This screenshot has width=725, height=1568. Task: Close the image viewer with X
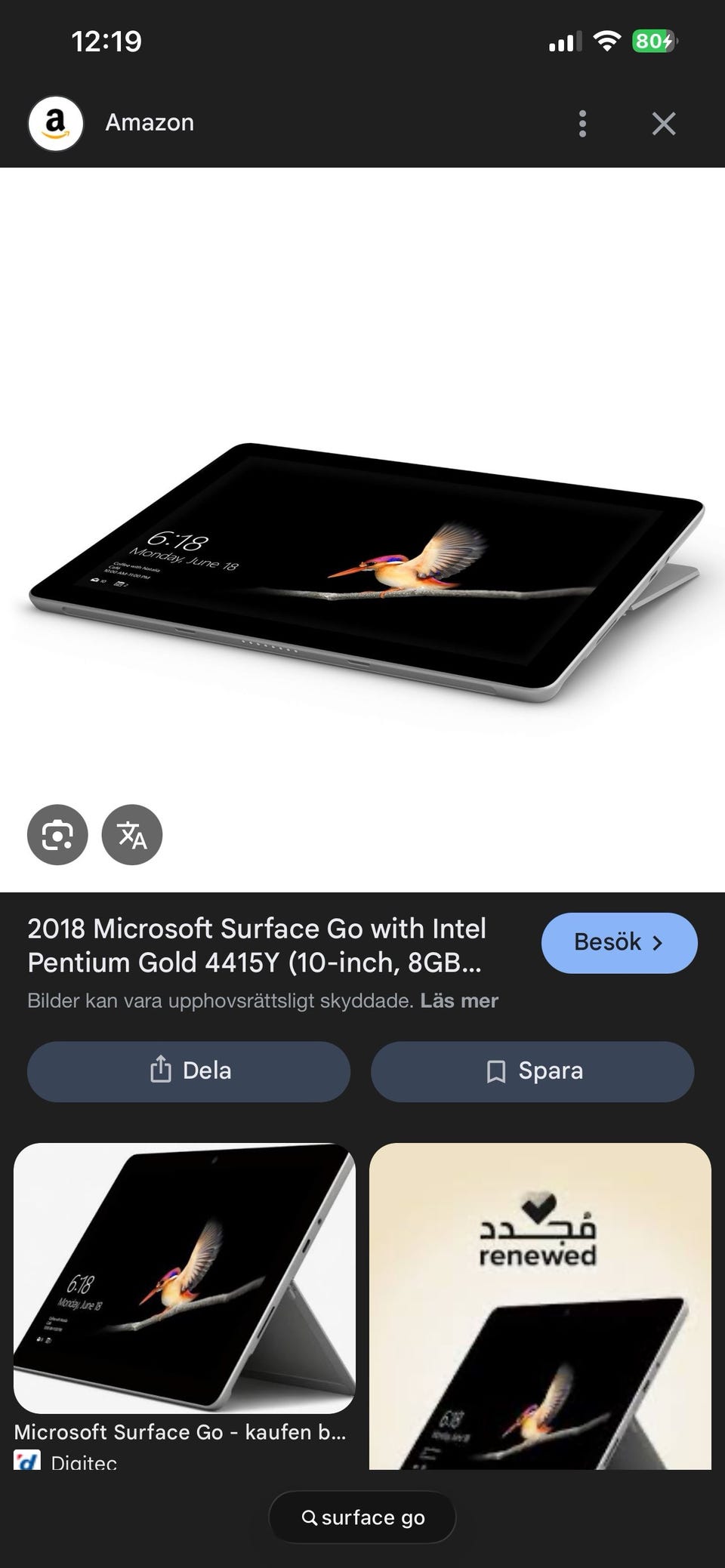[x=664, y=123]
